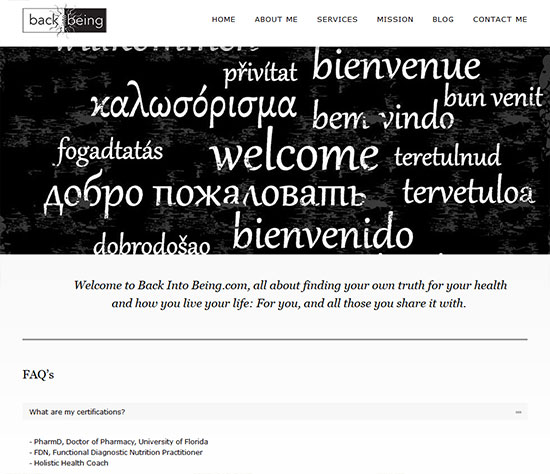This screenshot has height=474, width=550.
Task: Click the Welcome to Back Into Being.com tagline
Action: (290, 294)
